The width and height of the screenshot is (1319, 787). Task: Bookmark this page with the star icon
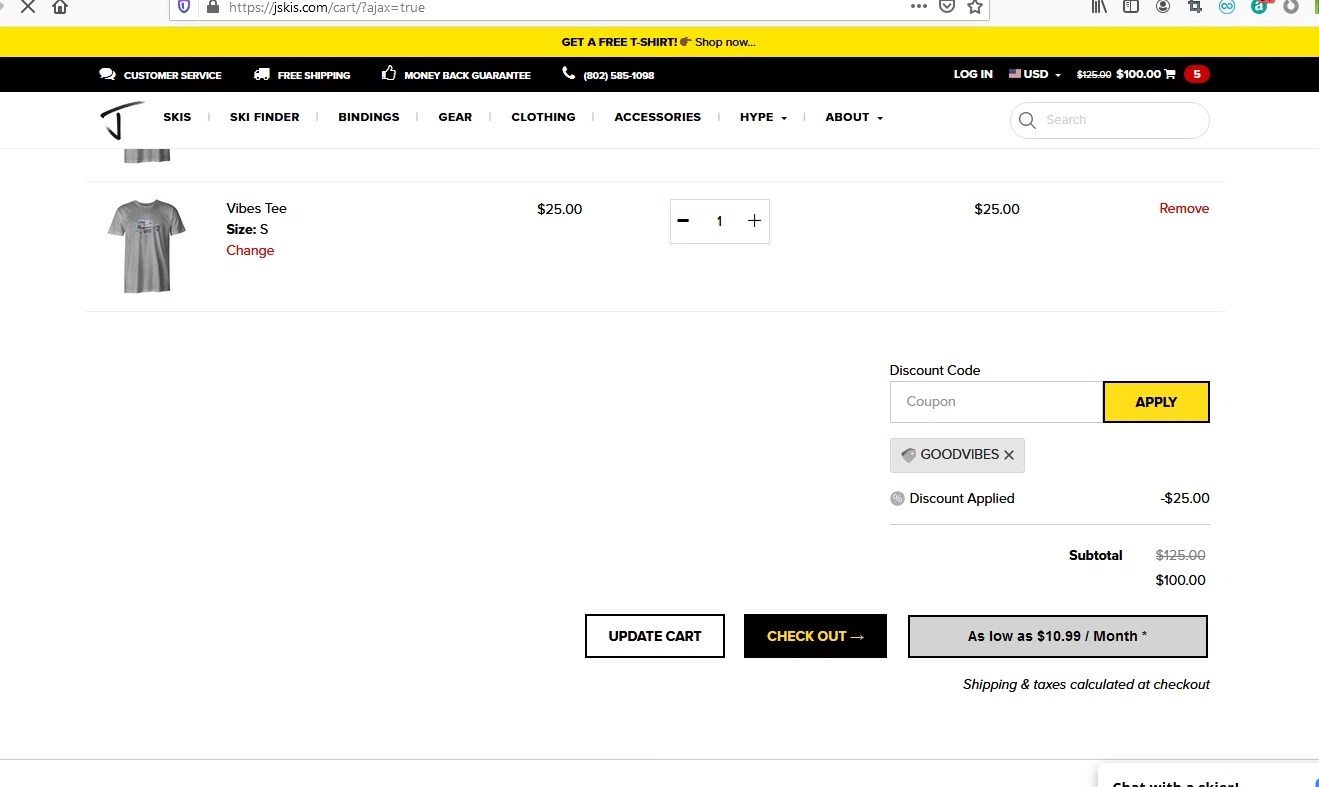(975, 7)
